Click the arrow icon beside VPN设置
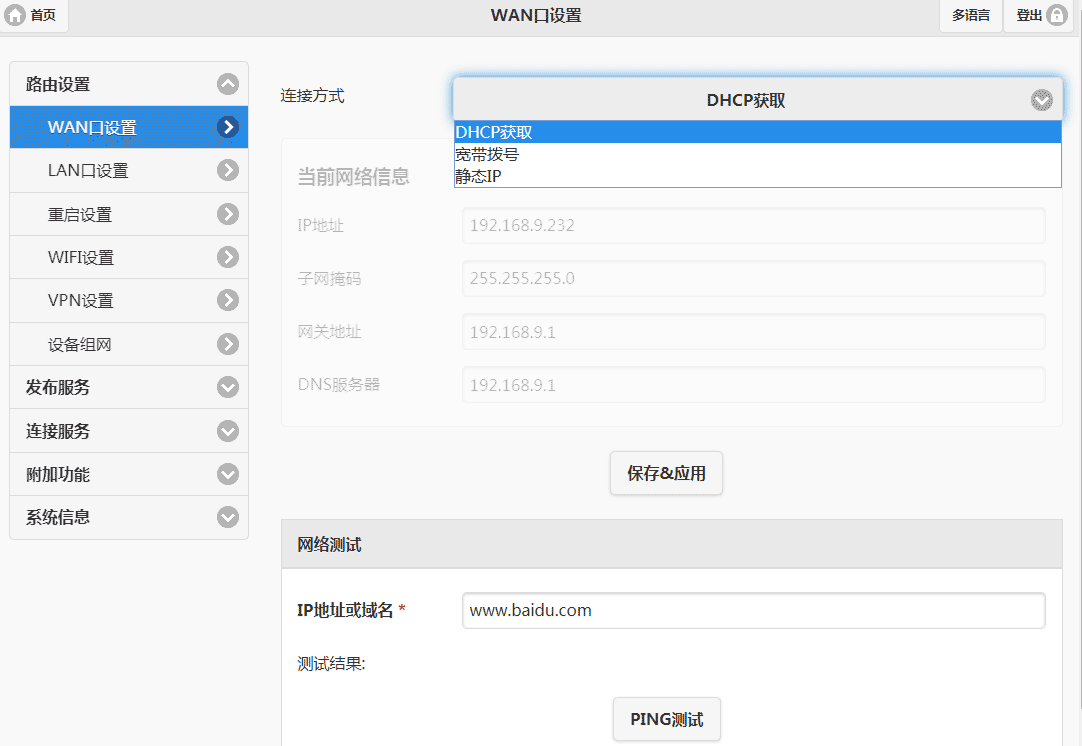 [x=228, y=300]
